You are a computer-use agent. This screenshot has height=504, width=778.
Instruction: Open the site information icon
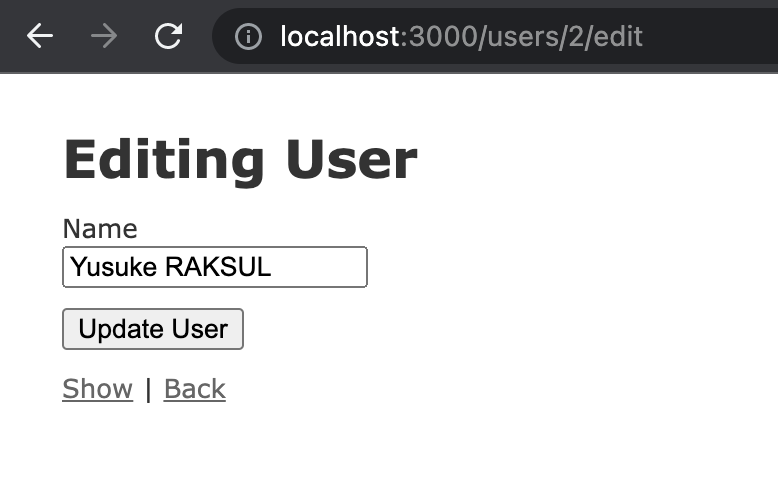pyautogui.click(x=248, y=36)
